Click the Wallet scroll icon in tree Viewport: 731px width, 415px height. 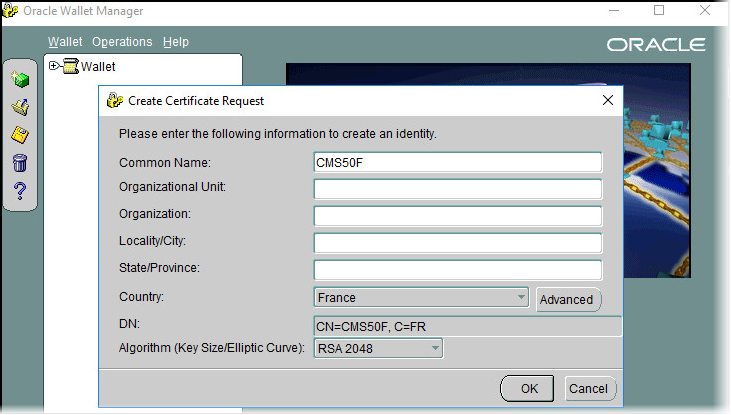point(71,67)
